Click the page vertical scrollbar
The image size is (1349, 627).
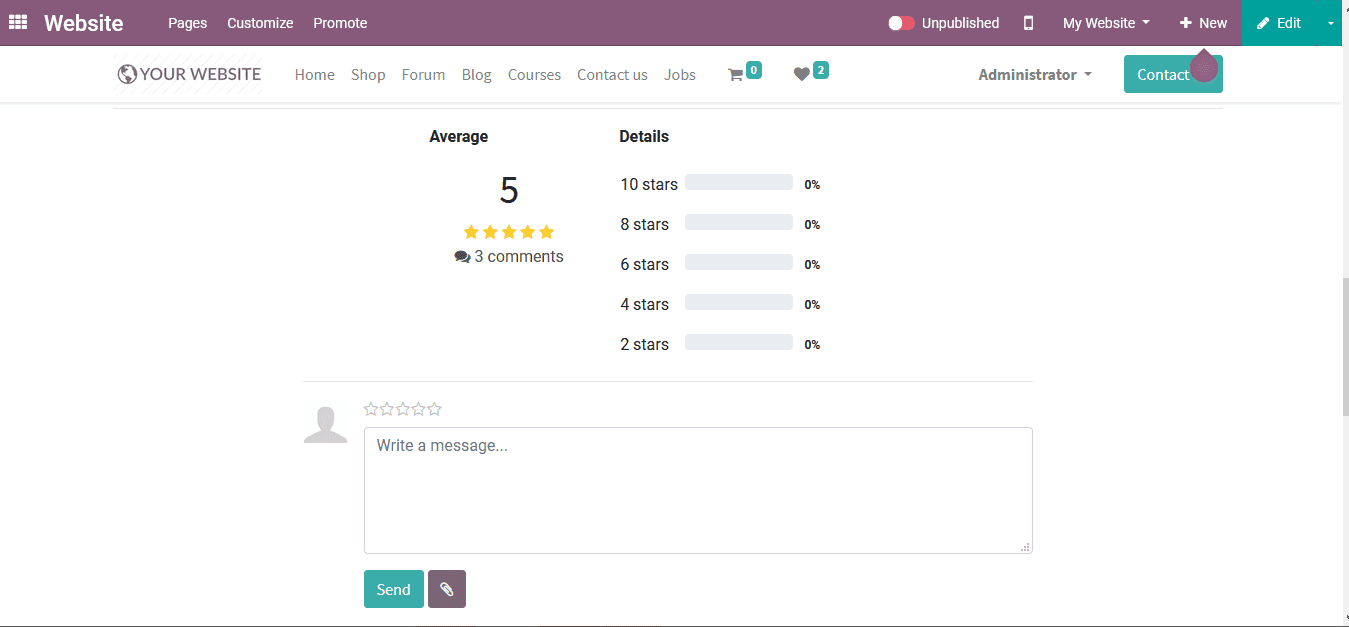pos(1344,345)
